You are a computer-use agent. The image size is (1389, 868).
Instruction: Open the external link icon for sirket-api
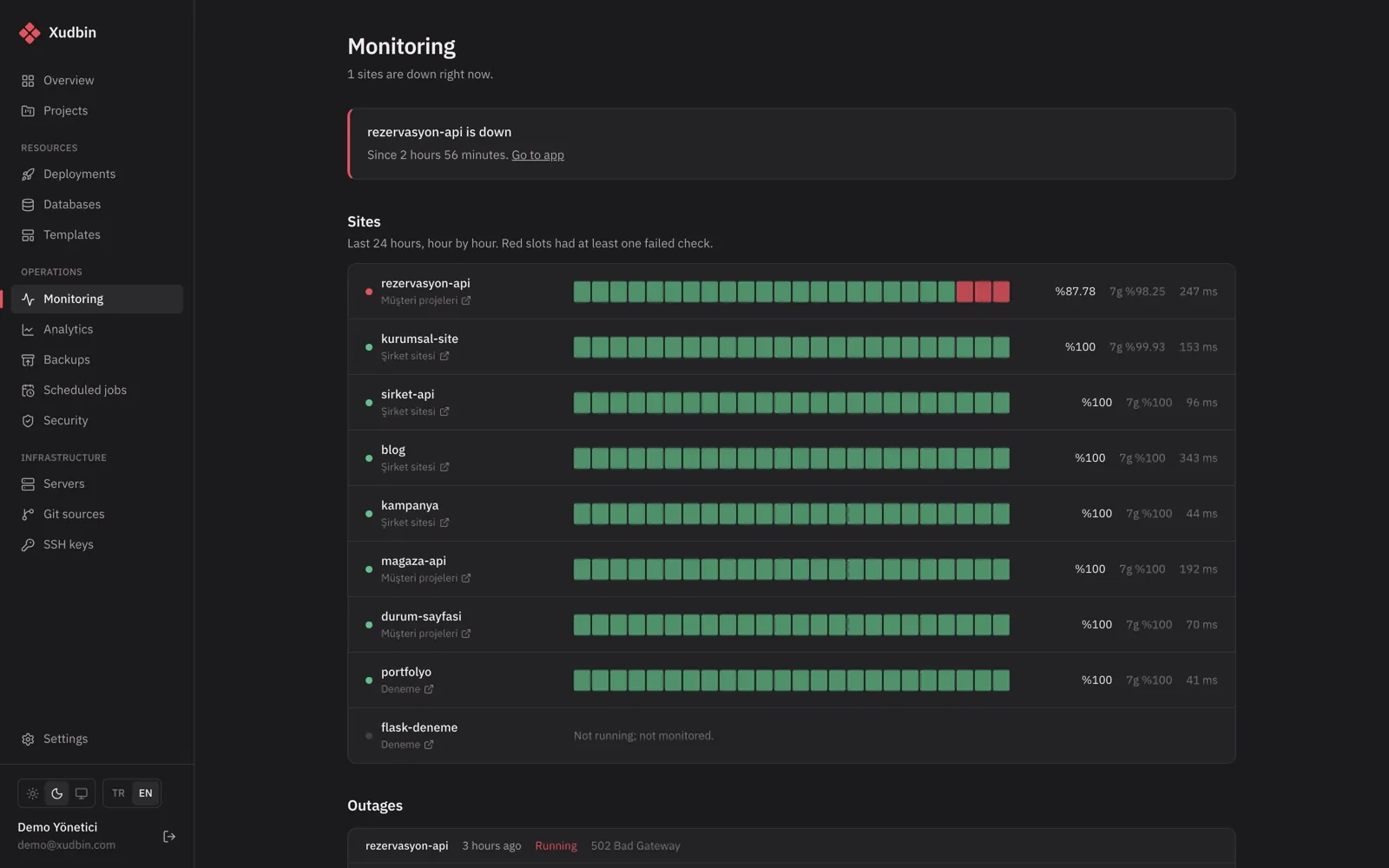[444, 412]
